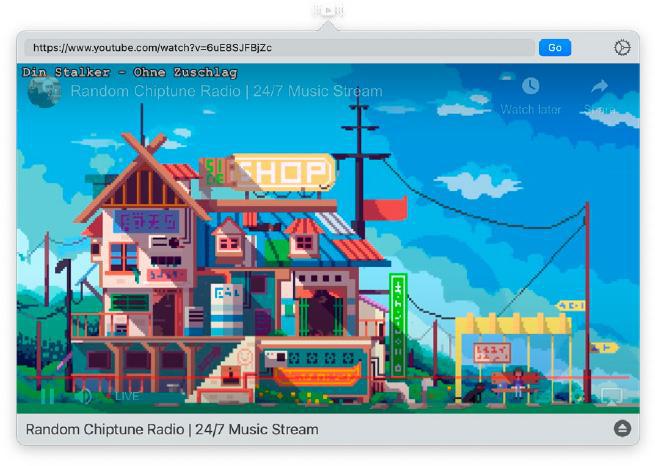Open the settings gear in the popover
The width and height of the screenshot is (655, 466).
(622, 48)
